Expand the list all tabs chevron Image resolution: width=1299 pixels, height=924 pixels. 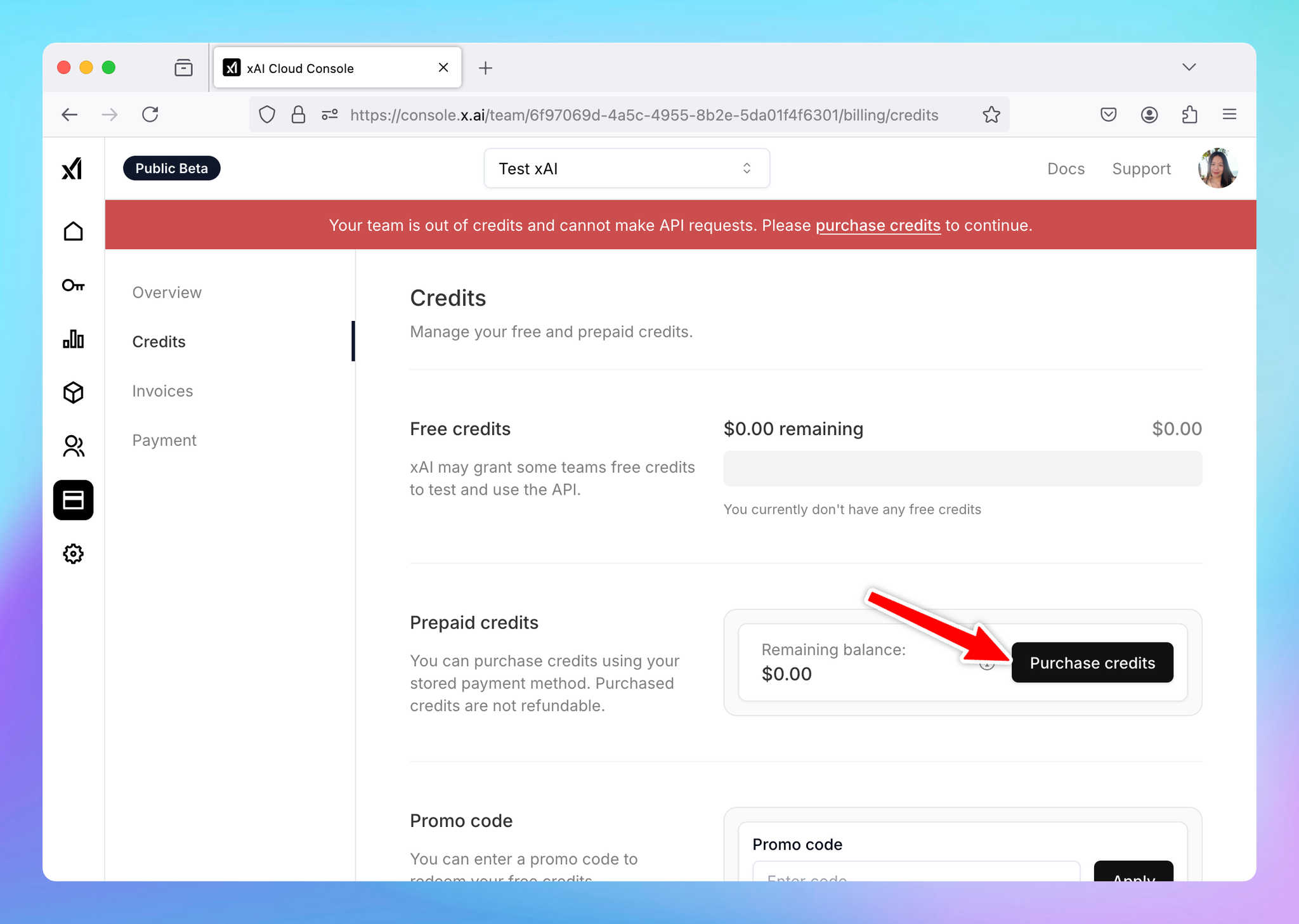tap(1189, 67)
